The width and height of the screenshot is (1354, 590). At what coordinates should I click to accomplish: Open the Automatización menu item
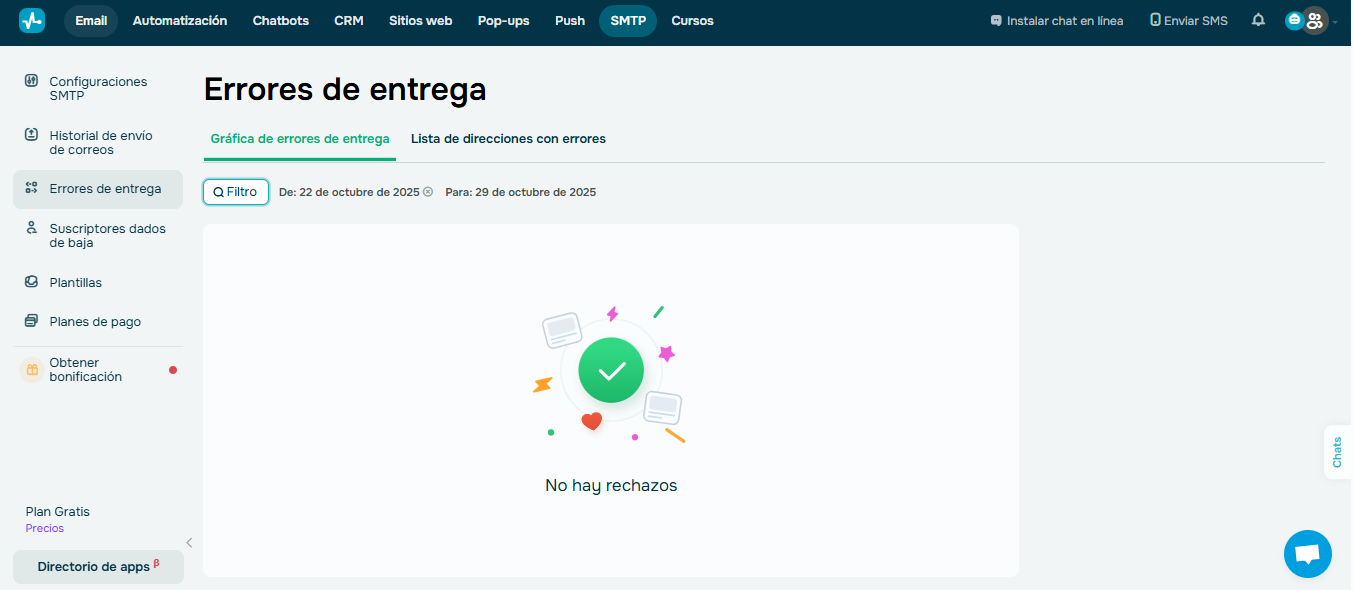tap(179, 20)
